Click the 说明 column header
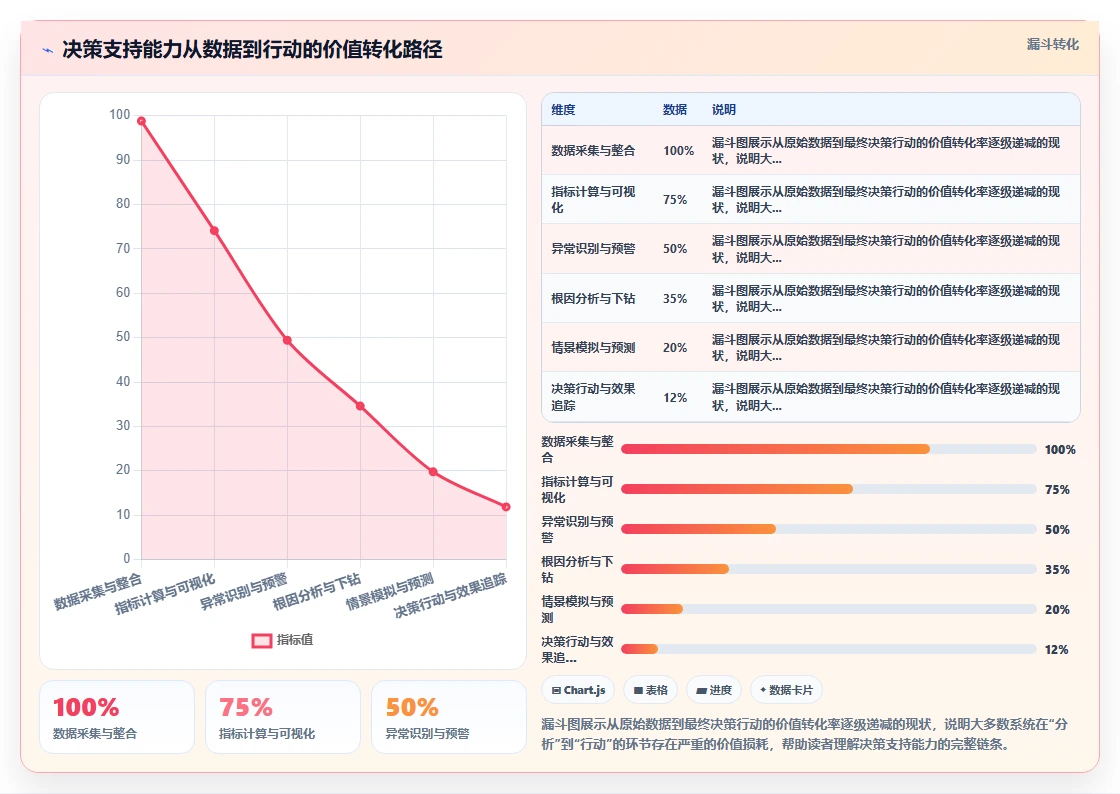The height and width of the screenshot is (794, 1120). pos(724,110)
